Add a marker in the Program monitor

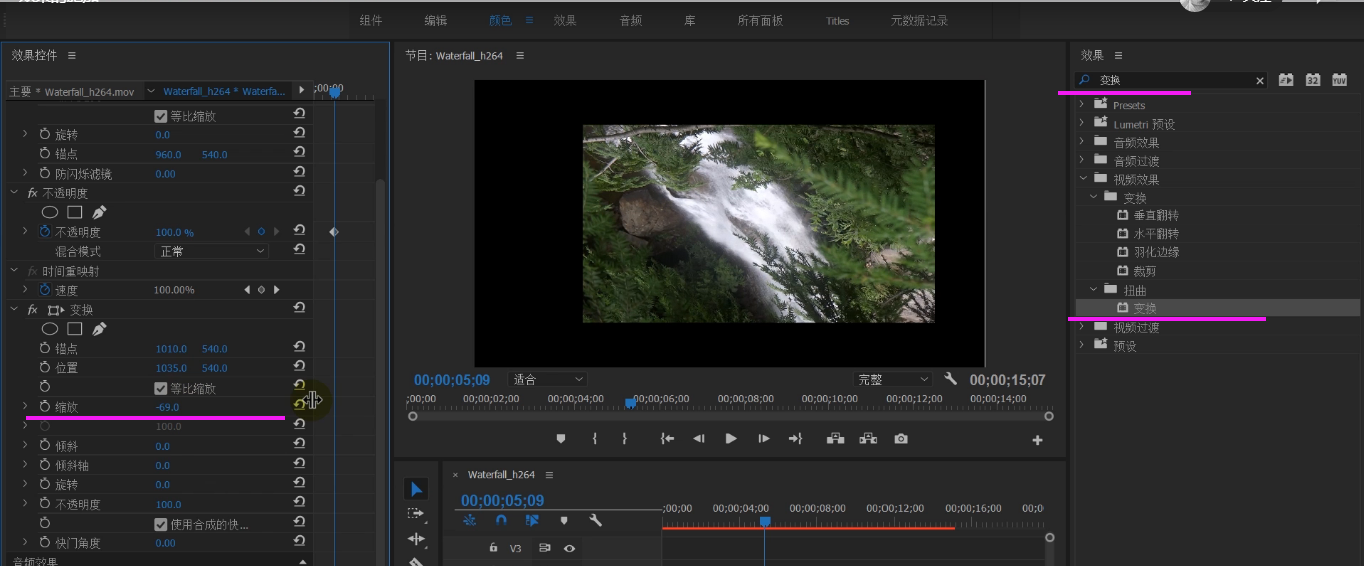tap(561, 439)
